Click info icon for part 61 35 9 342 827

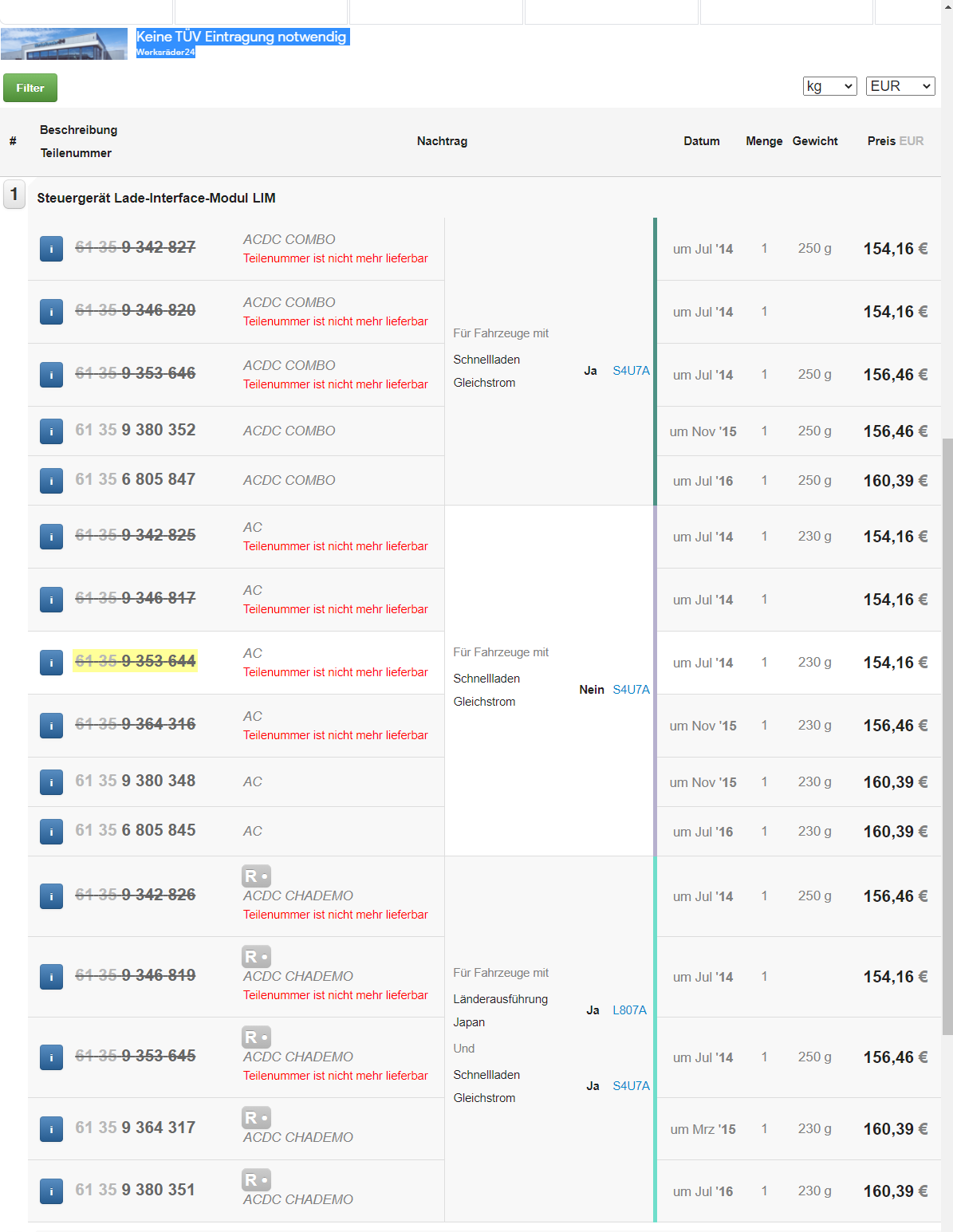(51, 249)
